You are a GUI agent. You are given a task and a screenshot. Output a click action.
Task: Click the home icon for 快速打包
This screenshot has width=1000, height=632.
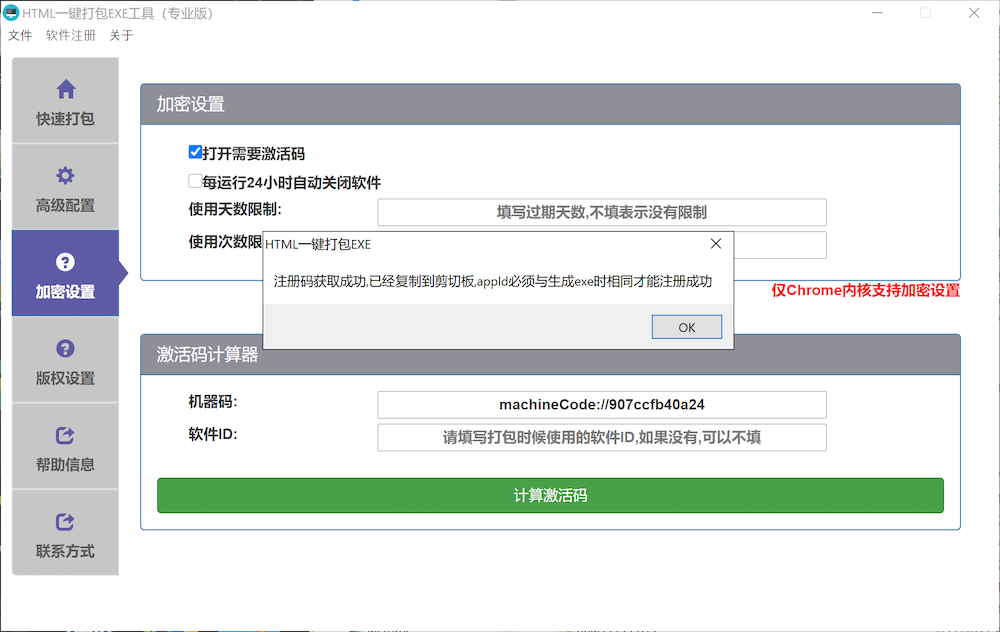click(66, 89)
